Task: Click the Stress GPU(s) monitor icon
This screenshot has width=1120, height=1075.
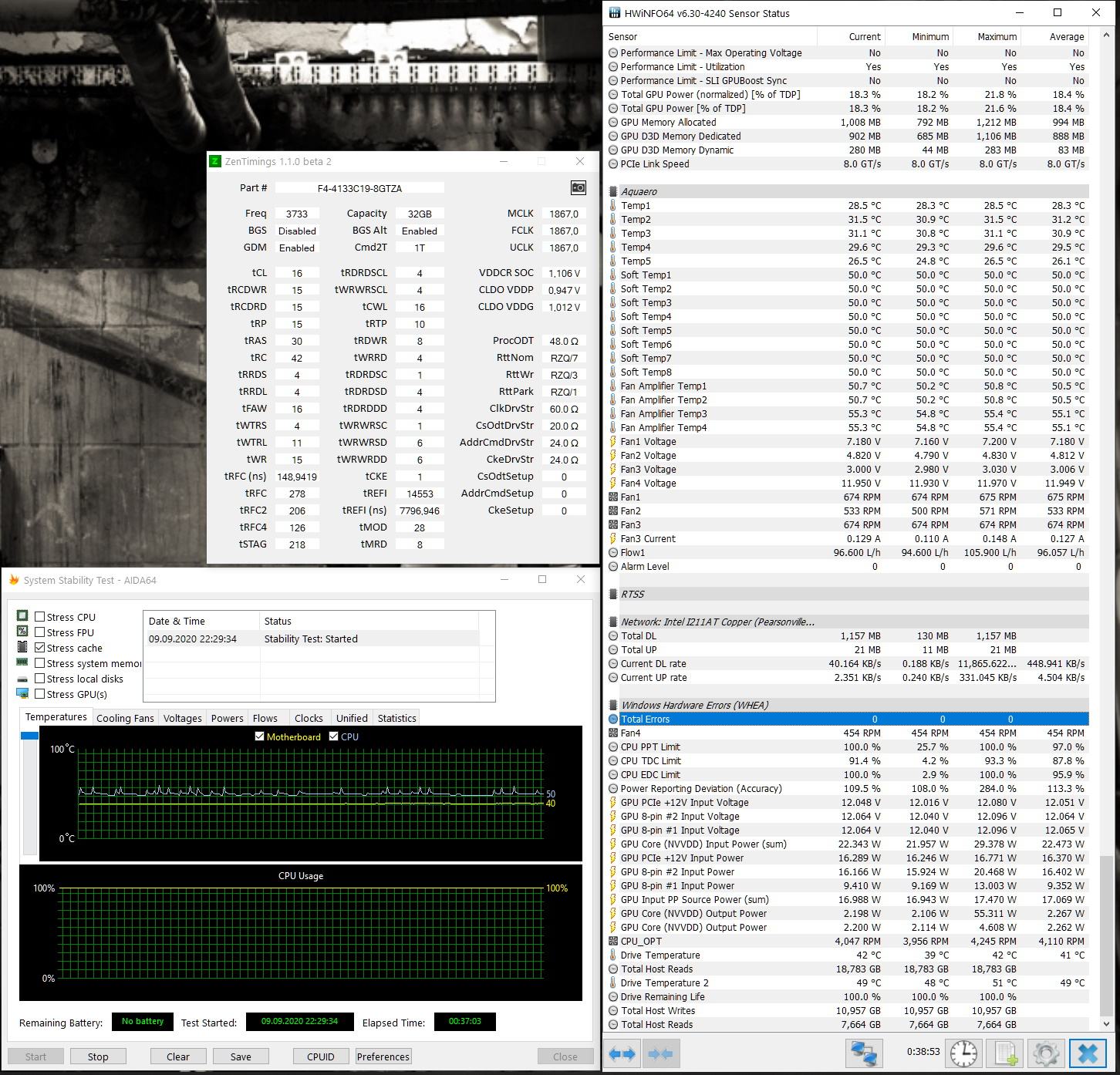Action: pyautogui.click(x=22, y=693)
